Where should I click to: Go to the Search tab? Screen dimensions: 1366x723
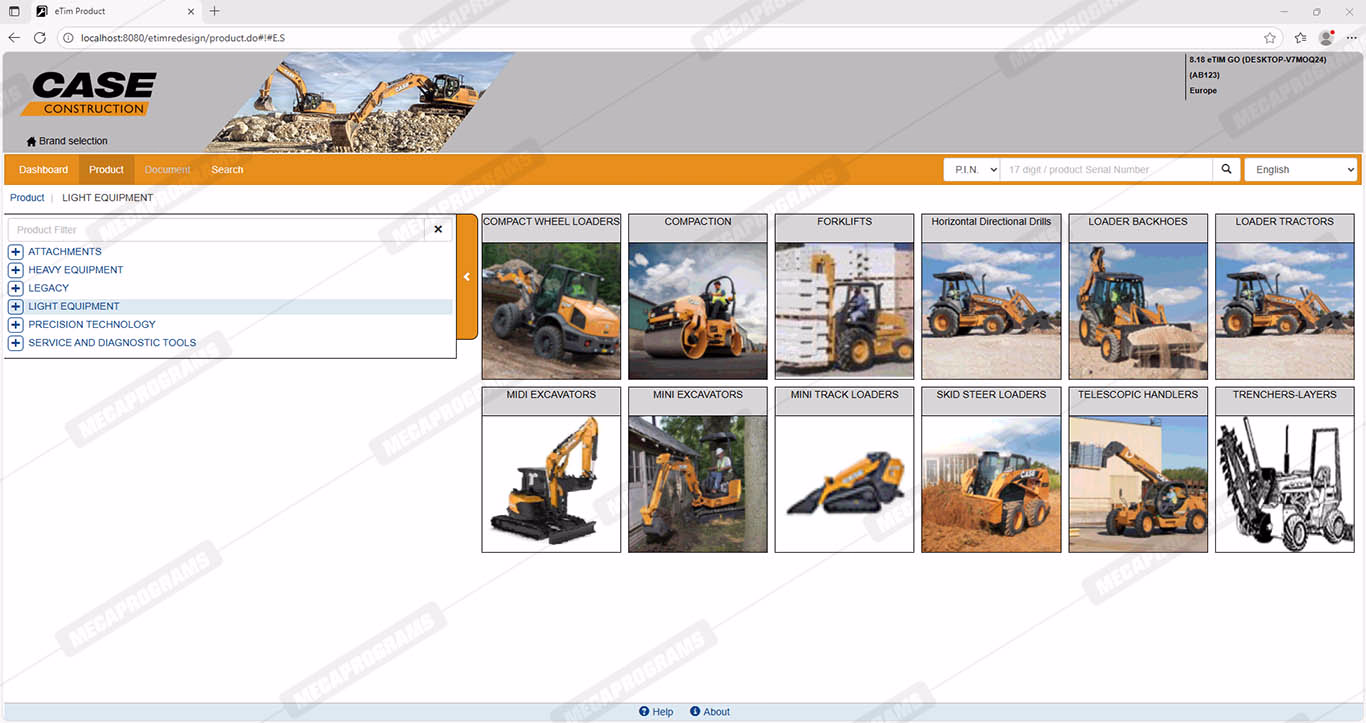227,170
